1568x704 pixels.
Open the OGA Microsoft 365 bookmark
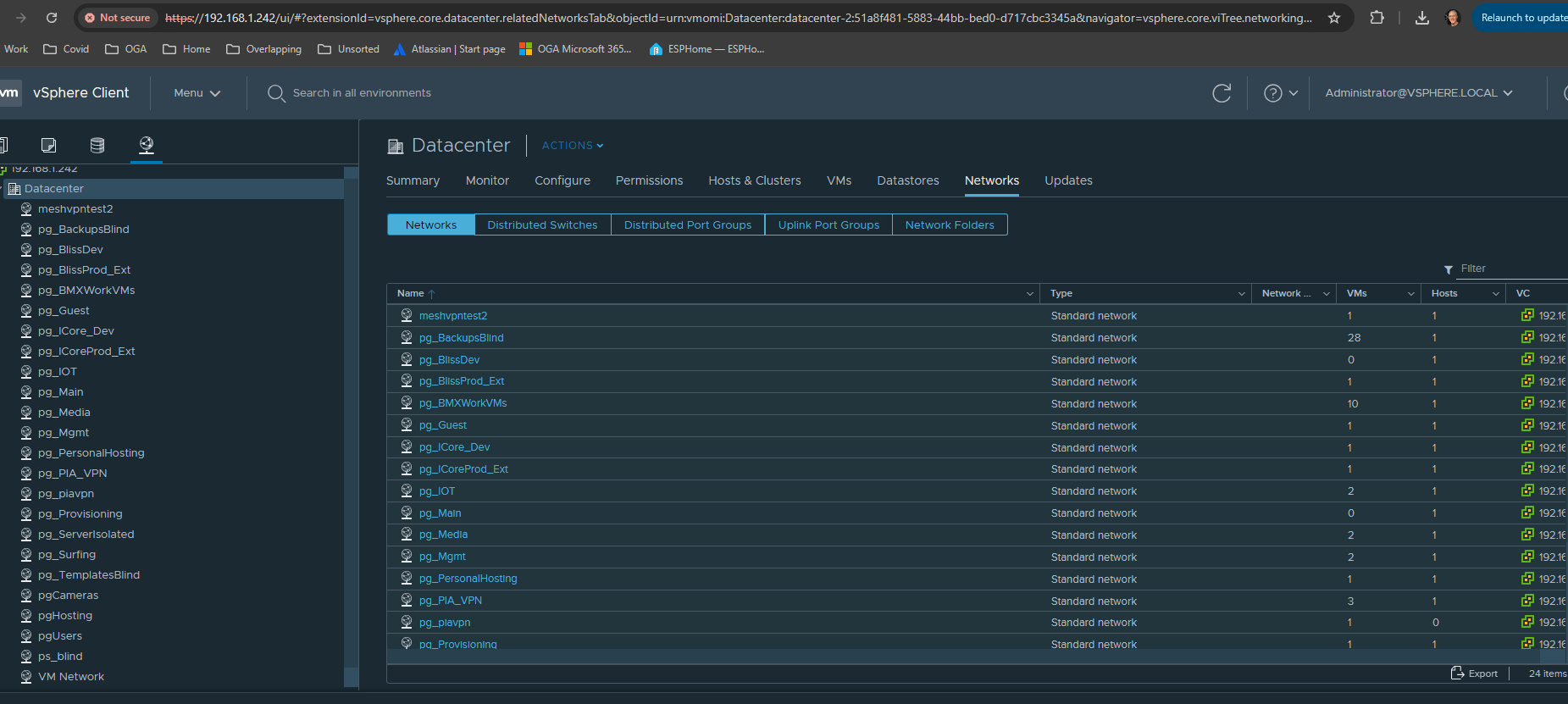575,49
